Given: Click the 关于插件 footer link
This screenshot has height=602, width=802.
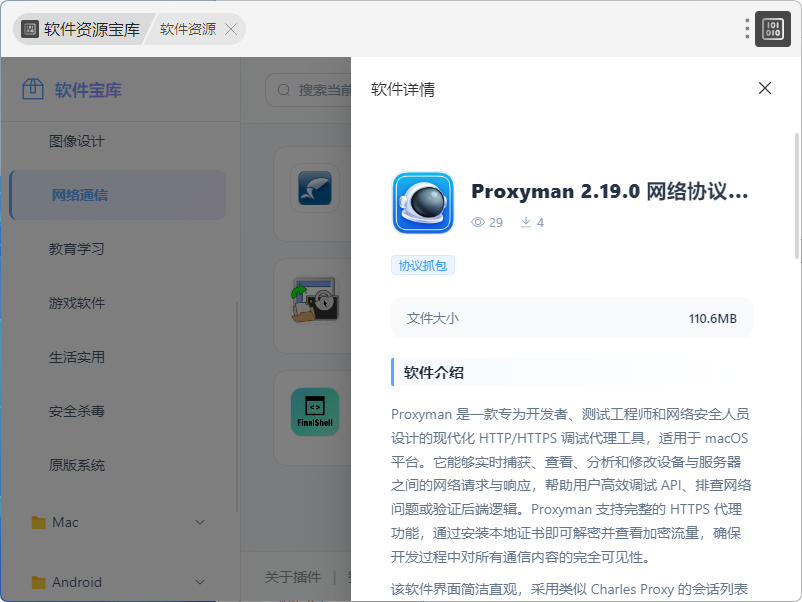Looking at the screenshot, I should pyautogui.click(x=293, y=577).
